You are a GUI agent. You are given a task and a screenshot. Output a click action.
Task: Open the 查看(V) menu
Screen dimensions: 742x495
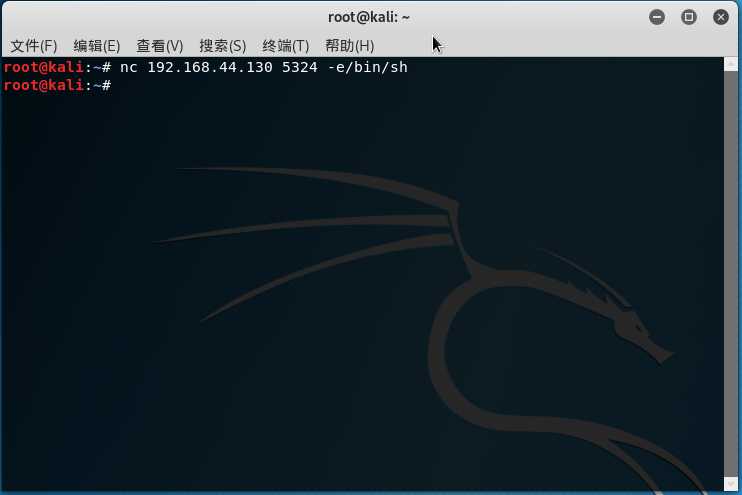[159, 46]
